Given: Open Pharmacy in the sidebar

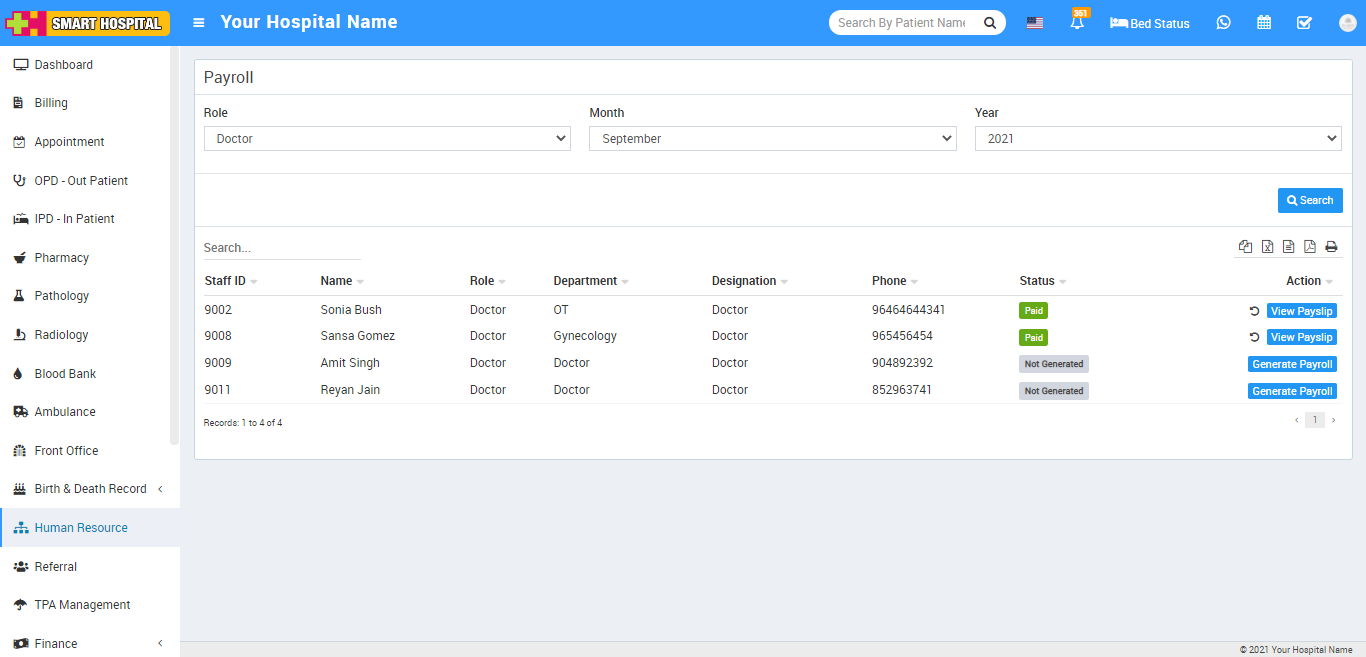Looking at the screenshot, I should point(62,258).
